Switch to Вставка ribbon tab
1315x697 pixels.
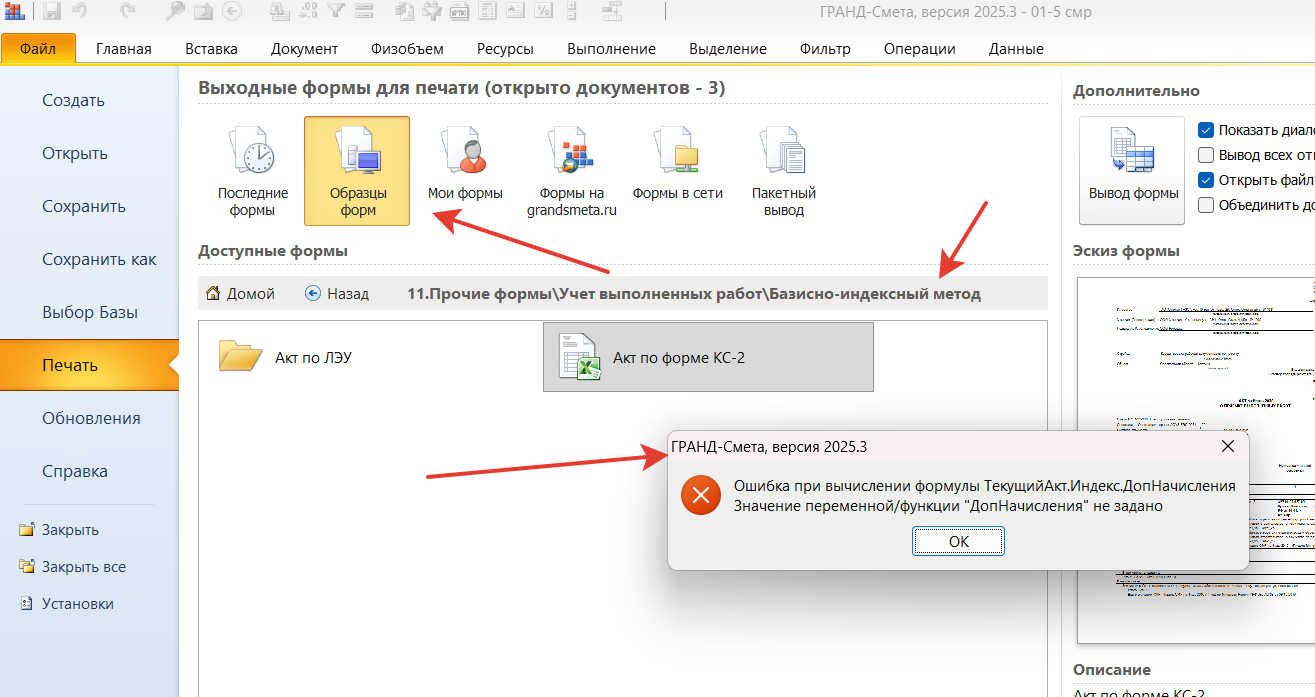(211, 48)
